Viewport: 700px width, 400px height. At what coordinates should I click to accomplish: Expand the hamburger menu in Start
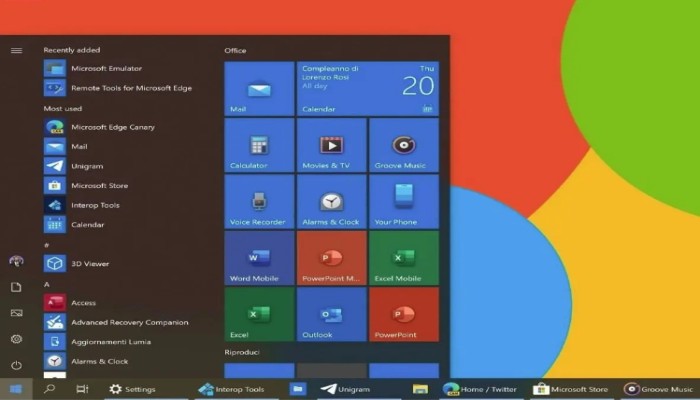17,50
